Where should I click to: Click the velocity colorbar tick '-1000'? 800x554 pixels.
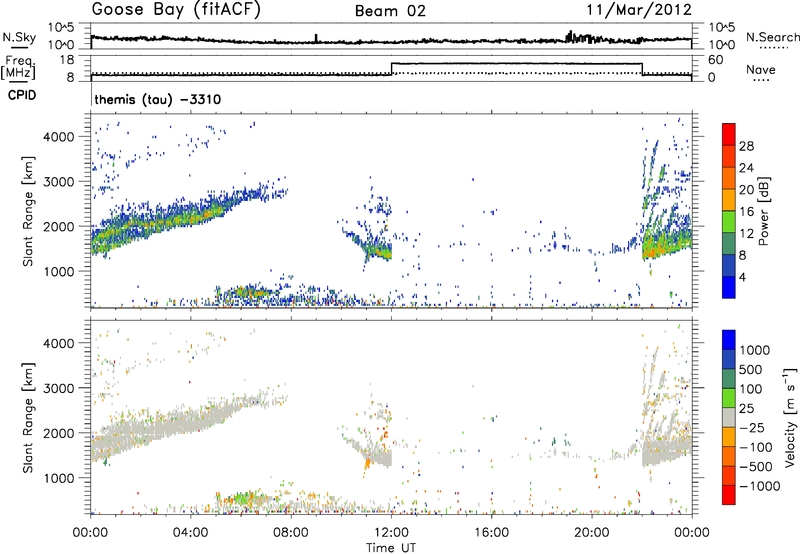coord(759,486)
